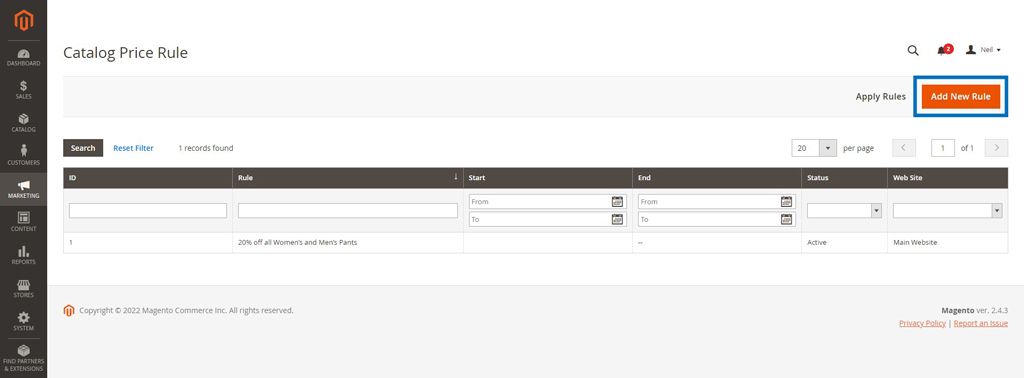Click the ID filter input field
The height and width of the screenshot is (378, 1024).
tap(148, 210)
